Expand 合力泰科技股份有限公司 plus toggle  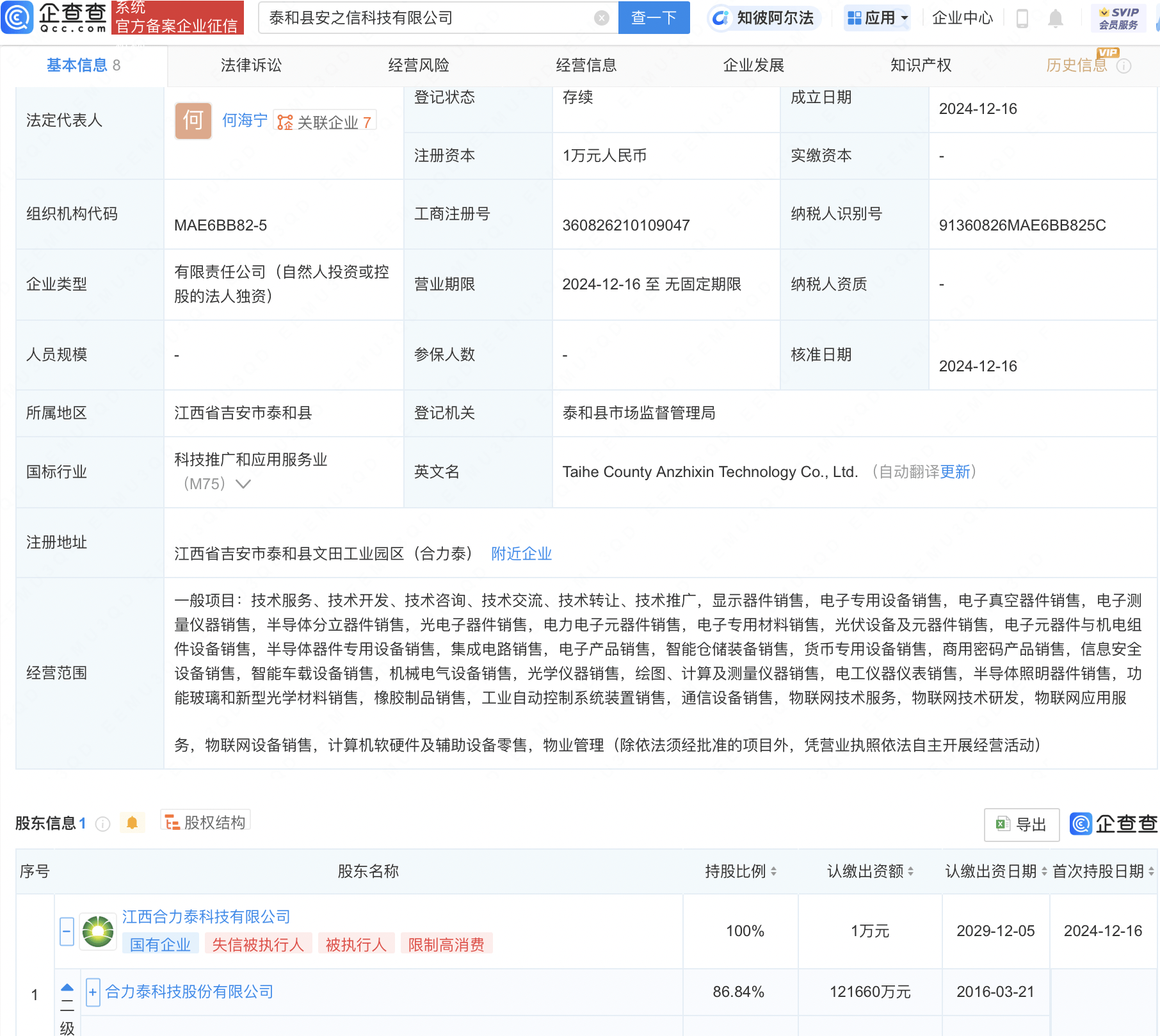(93, 992)
